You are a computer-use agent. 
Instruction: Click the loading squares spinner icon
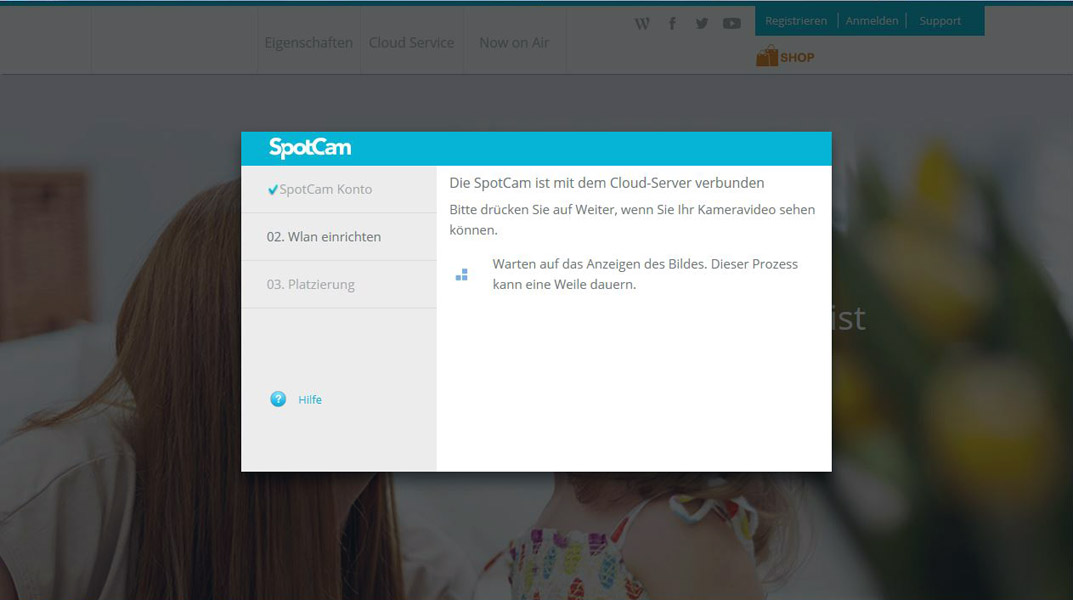pyautogui.click(x=462, y=274)
